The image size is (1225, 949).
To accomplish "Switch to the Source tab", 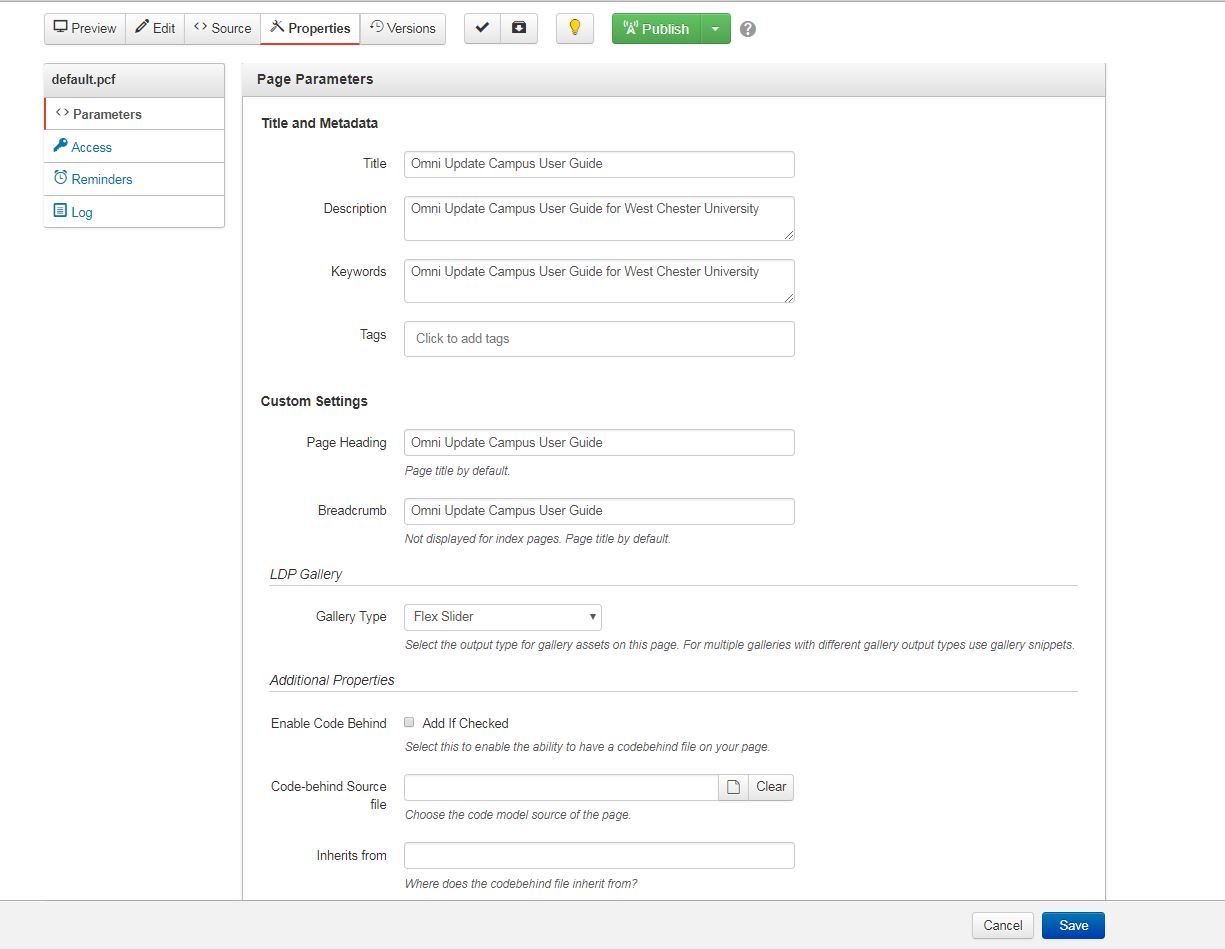I will click(x=222, y=29).
